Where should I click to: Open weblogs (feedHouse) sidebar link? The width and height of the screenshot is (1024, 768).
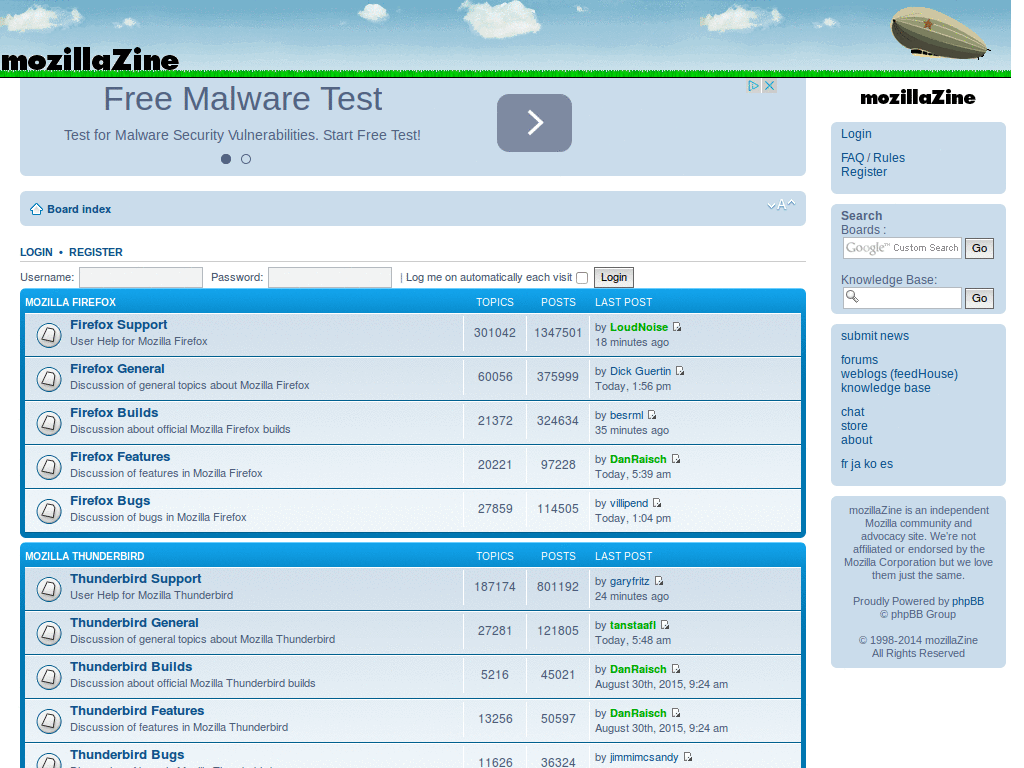coord(899,374)
